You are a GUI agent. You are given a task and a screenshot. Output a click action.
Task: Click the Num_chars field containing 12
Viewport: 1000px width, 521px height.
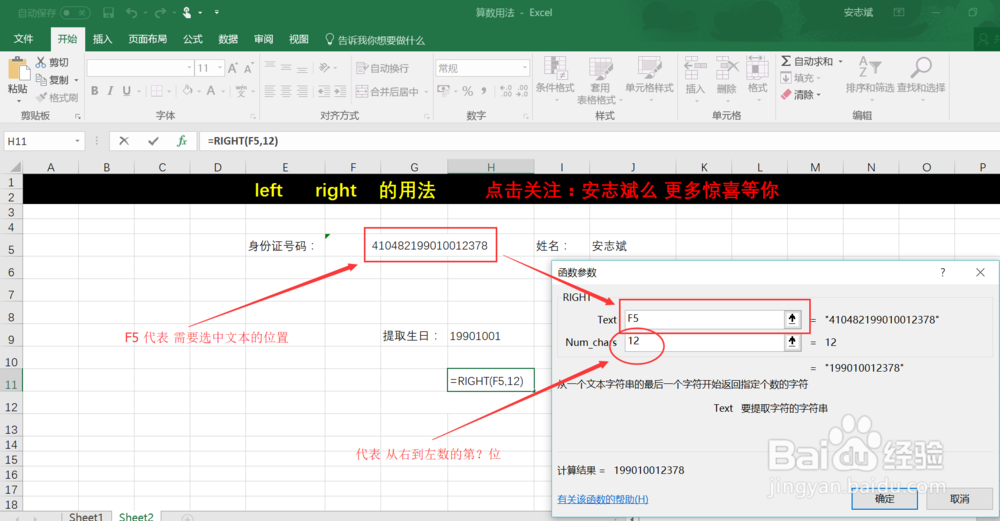[704, 342]
